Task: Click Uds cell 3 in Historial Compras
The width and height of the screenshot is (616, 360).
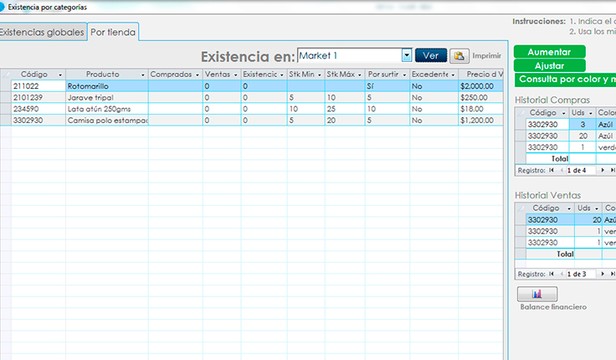Action: (582, 125)
